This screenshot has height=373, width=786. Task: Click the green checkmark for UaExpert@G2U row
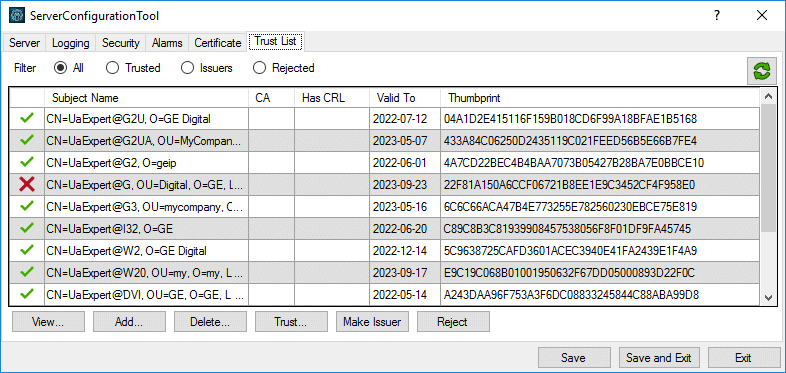(27, 119)
